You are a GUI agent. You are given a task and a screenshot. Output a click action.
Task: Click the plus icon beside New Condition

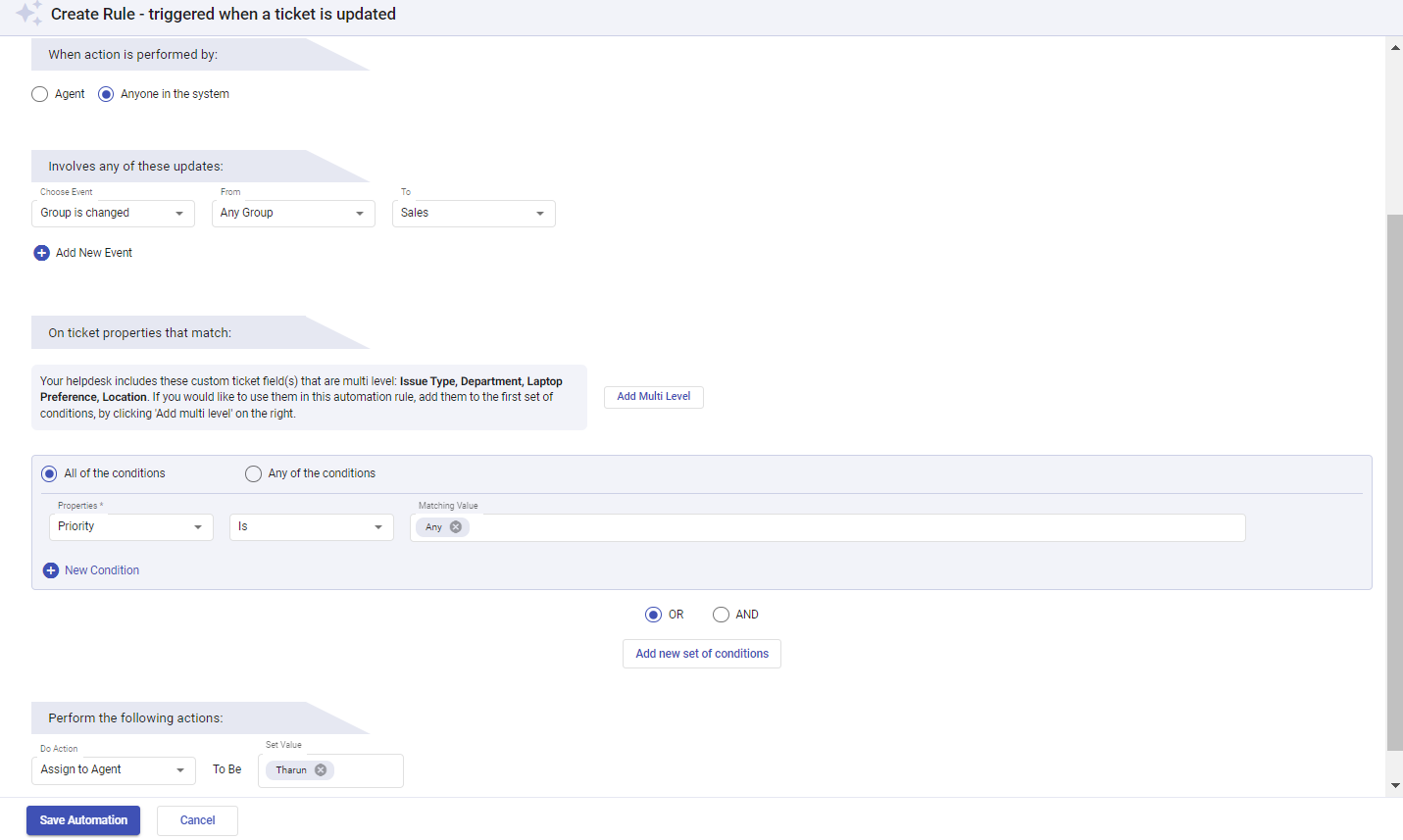point(51,569)
